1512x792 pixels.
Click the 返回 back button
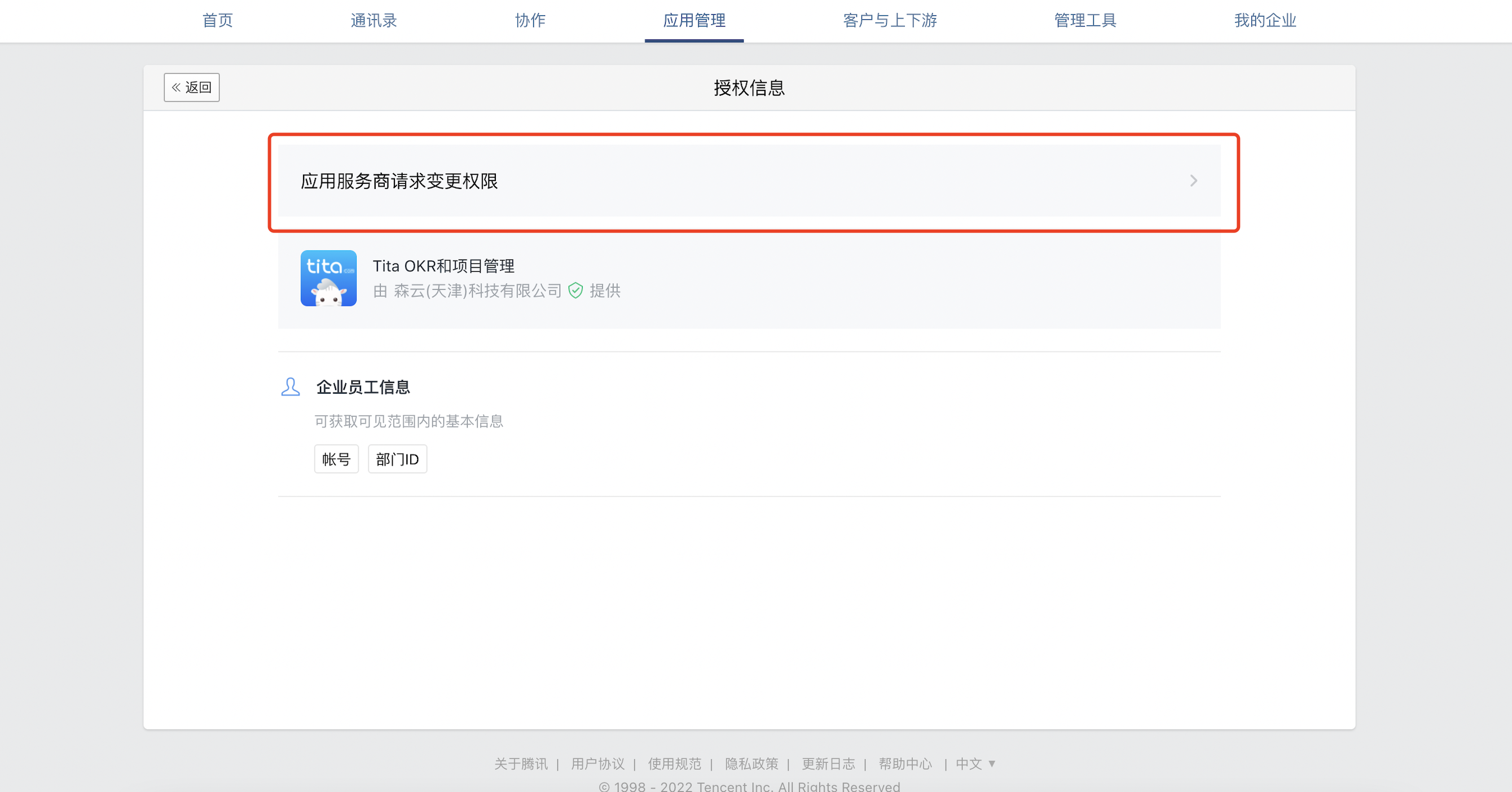coord(191,87)
